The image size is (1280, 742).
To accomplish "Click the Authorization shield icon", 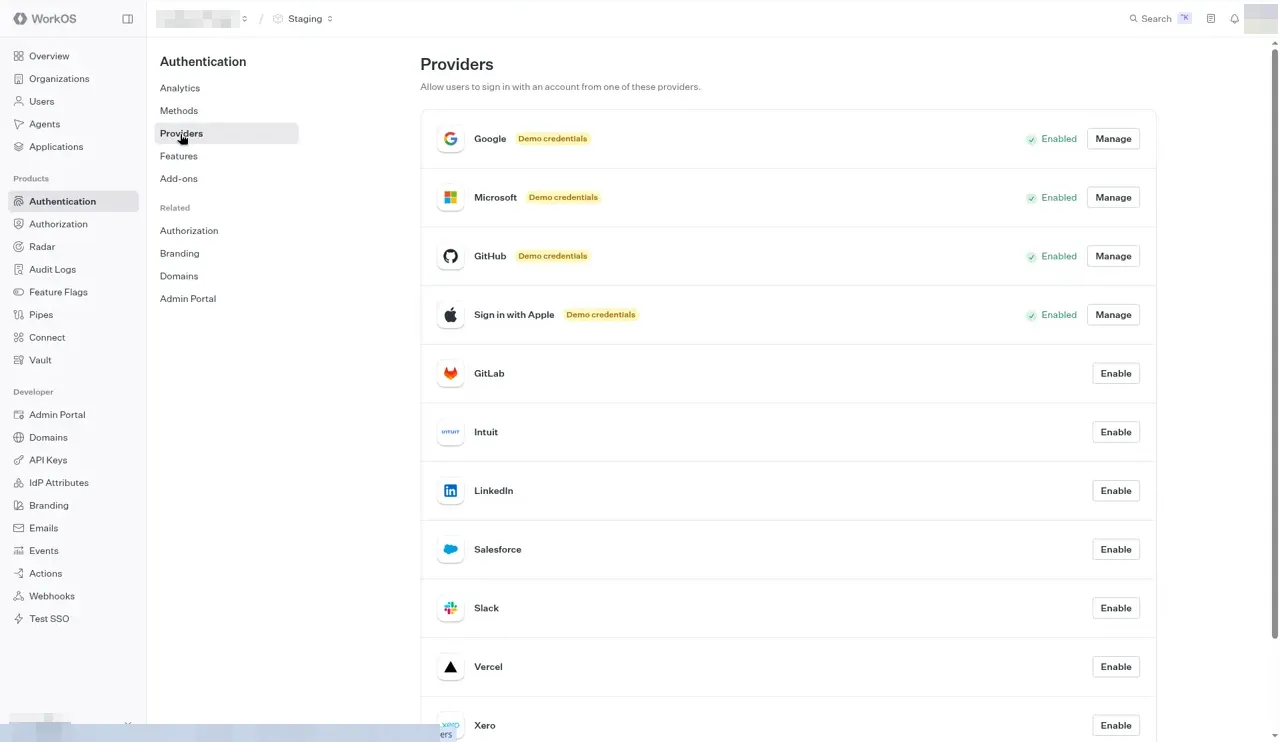I will pos(19,224).
